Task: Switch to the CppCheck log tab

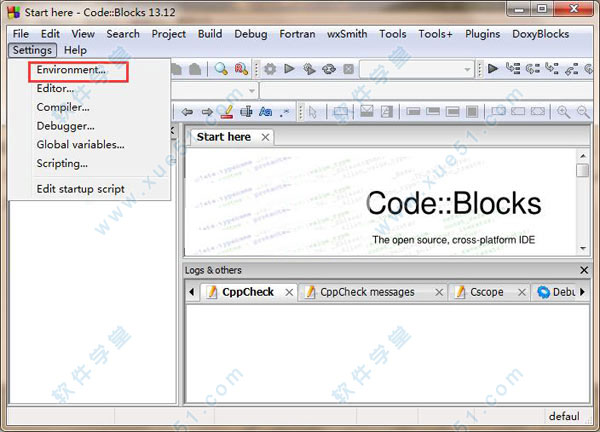Action: pos(248,292)
